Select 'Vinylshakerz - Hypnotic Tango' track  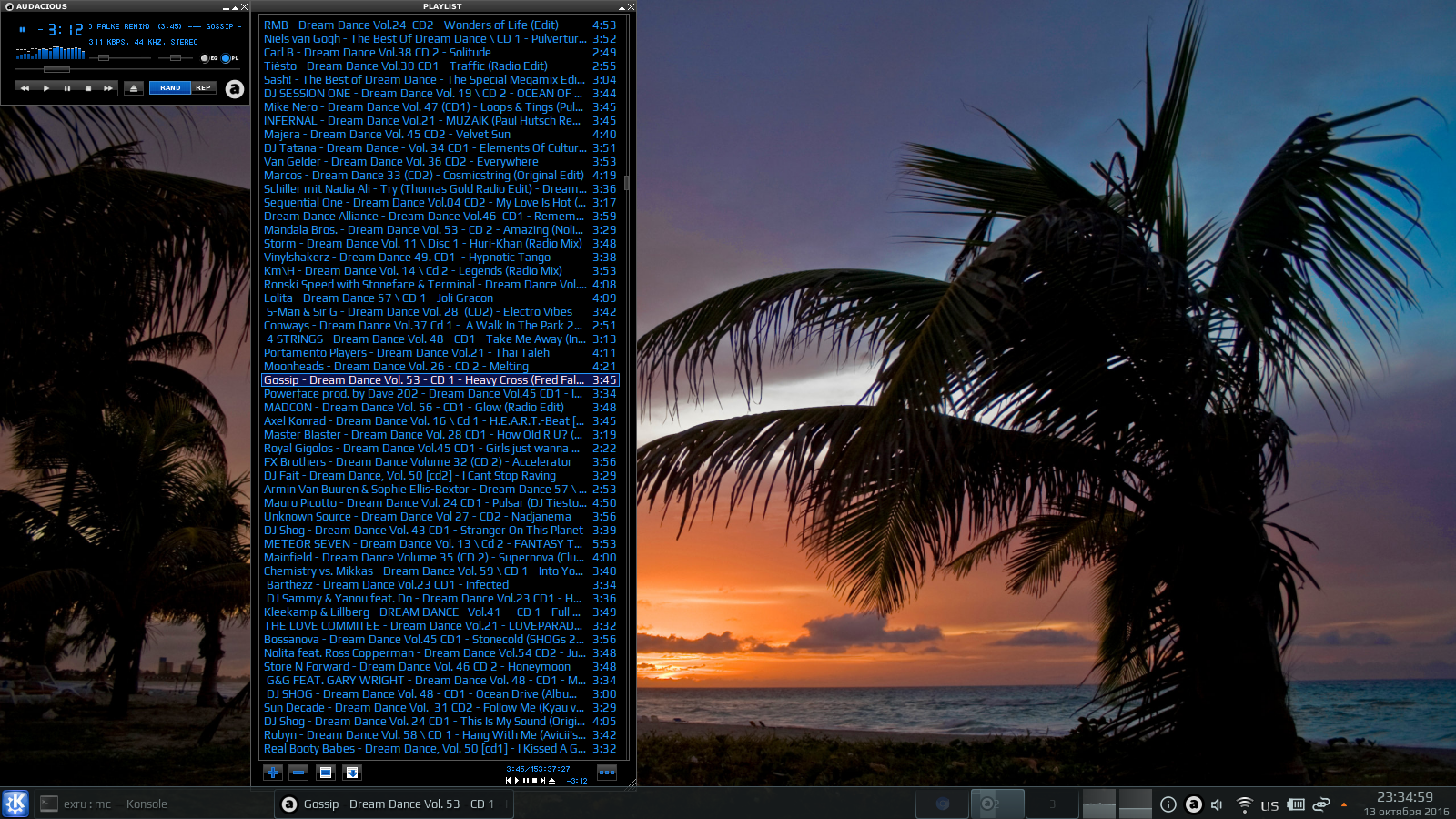pyautogui.click(x=440, y=257)
